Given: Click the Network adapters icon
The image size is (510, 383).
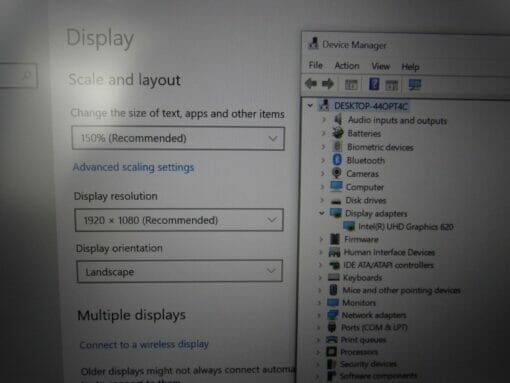Looking at the screenshot, I should 333,315.
